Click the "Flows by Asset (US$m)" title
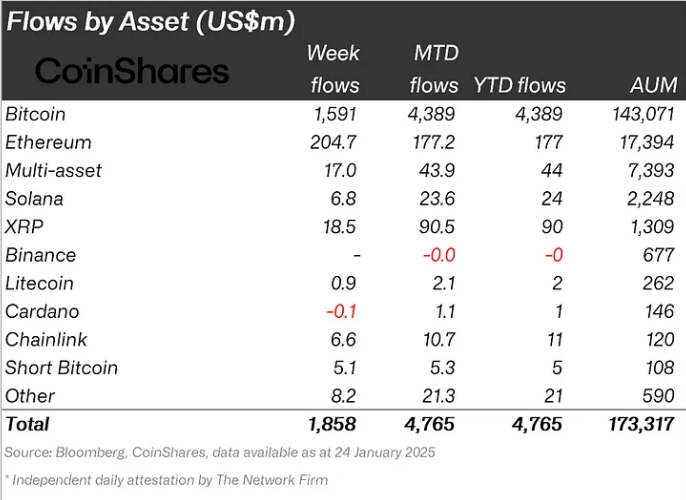This screenshot has width=686, height=500. [x=165, y=19]
